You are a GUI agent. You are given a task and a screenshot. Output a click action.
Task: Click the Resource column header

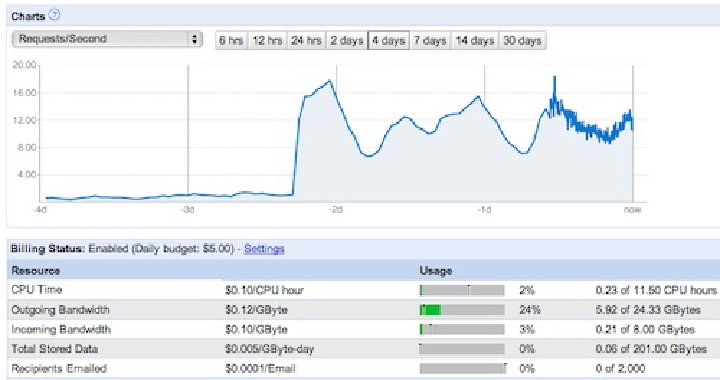35,270
